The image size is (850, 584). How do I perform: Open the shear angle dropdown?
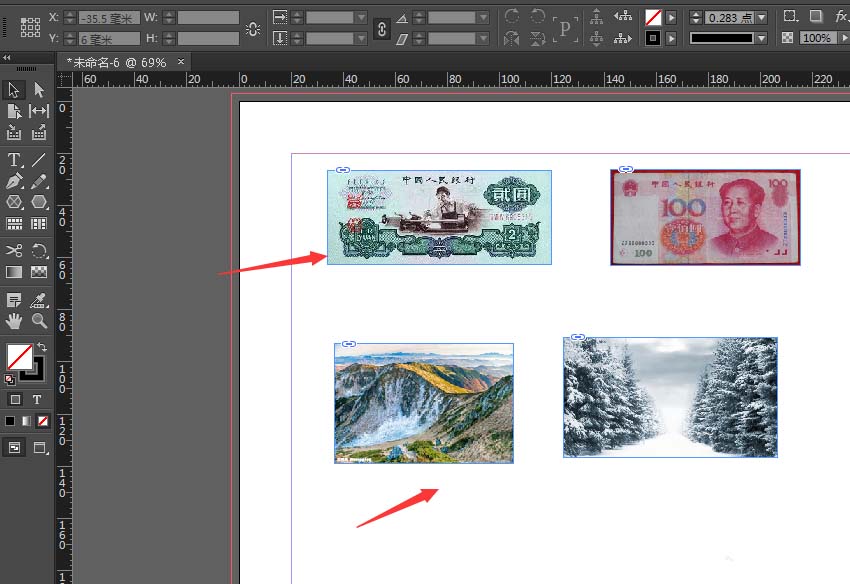point(484,38)
